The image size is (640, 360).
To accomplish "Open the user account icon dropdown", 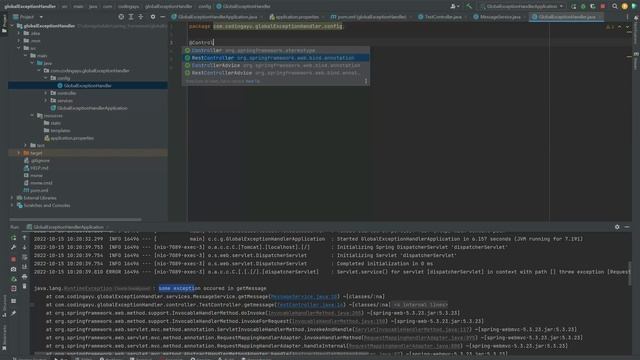I will coord(454,7).
